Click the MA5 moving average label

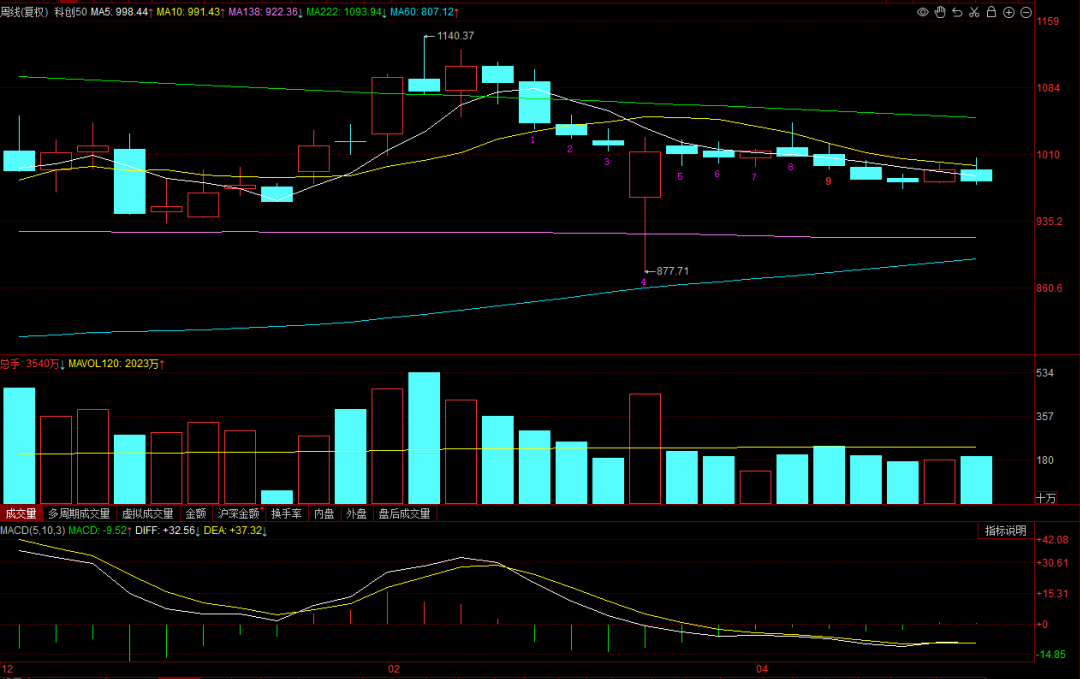[122, 11]
